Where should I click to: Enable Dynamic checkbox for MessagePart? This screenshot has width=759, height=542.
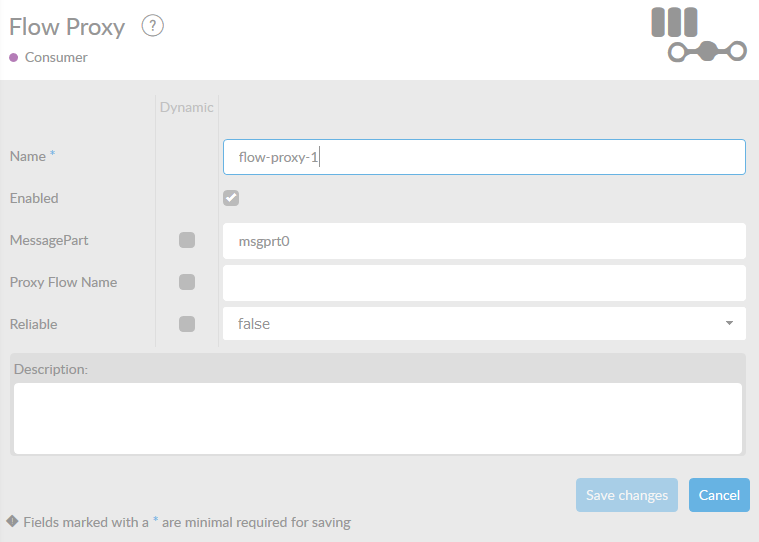click(x=187, y=240)
